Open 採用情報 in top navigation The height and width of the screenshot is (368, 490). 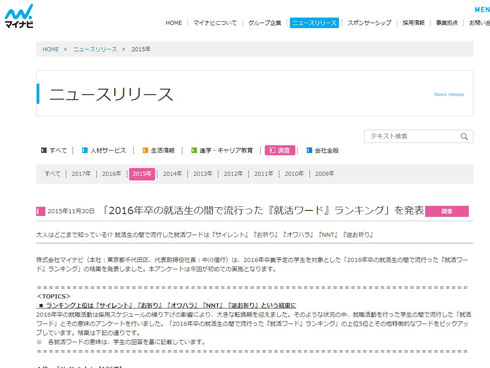[414, 23]
